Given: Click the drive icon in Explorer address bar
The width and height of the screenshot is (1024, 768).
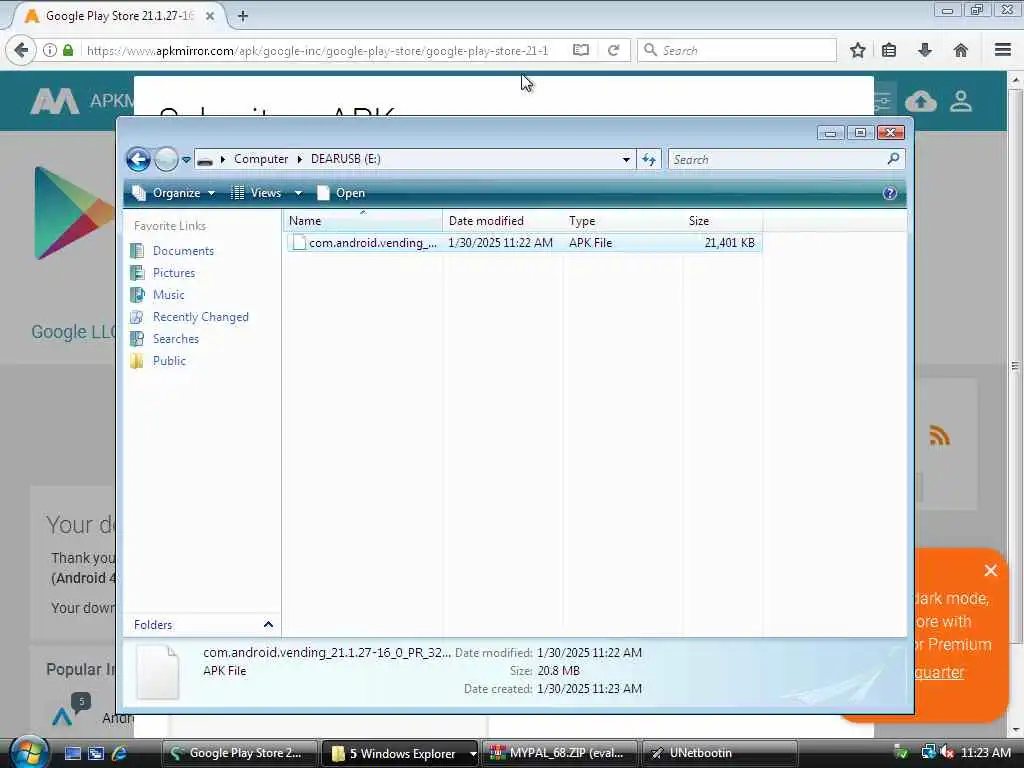Looking at the screenshot, I should (x=205, y=159).
